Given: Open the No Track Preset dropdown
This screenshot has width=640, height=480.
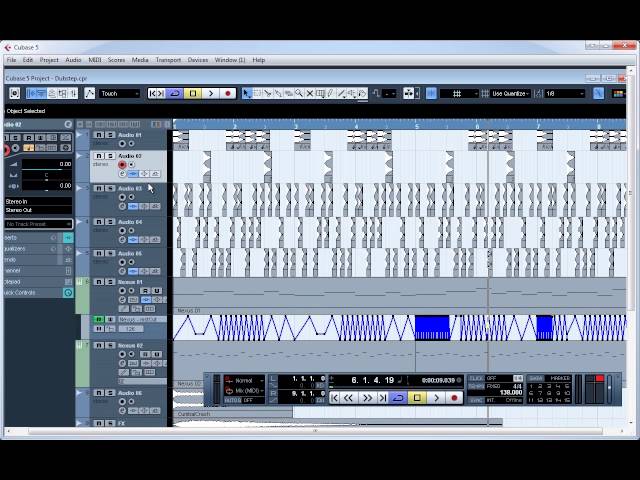Looking at the screenshot, I should (38, 224).
